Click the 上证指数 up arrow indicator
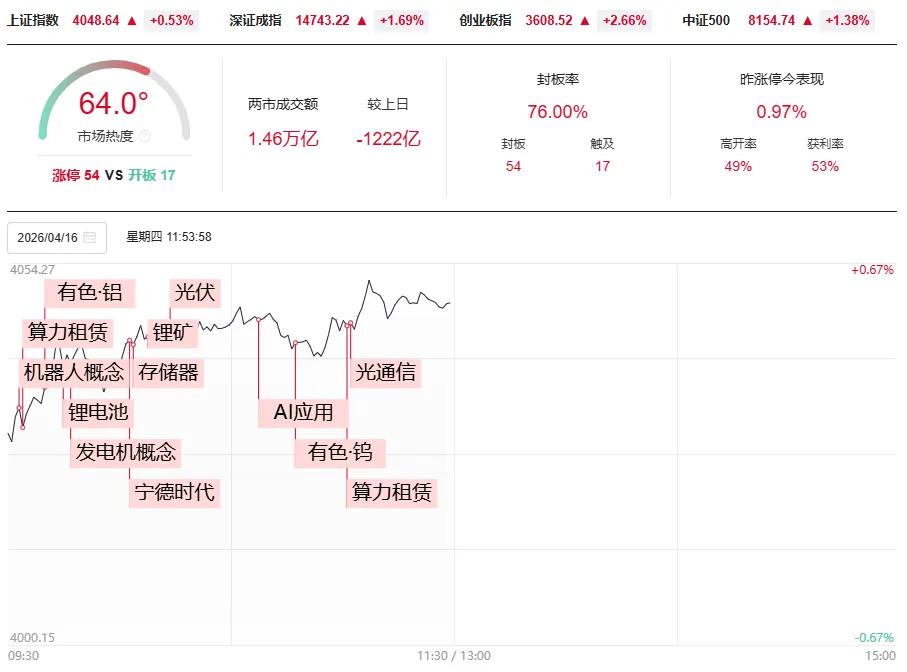 (131, 20)
